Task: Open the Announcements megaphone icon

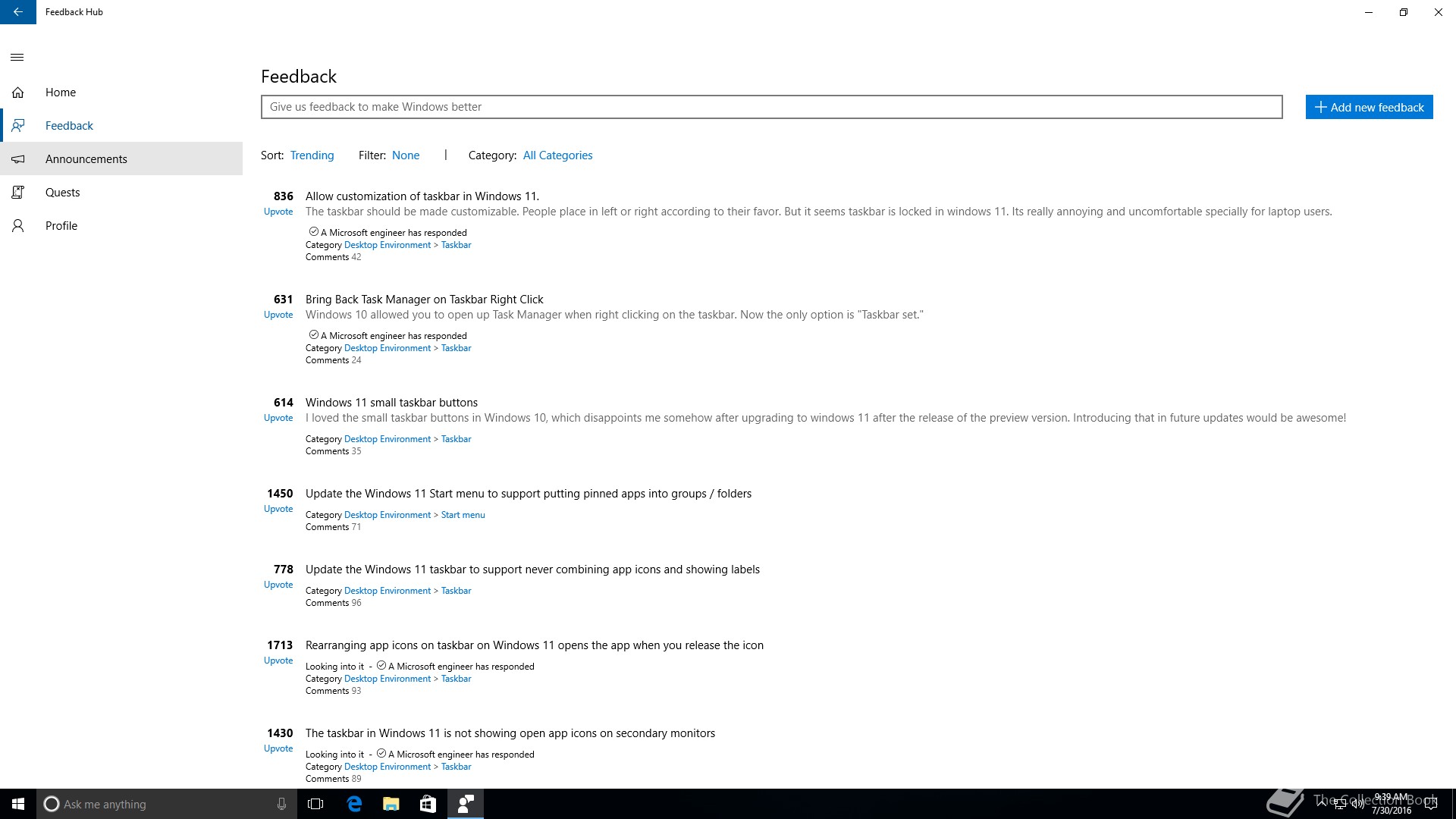Action: point(18,159)
